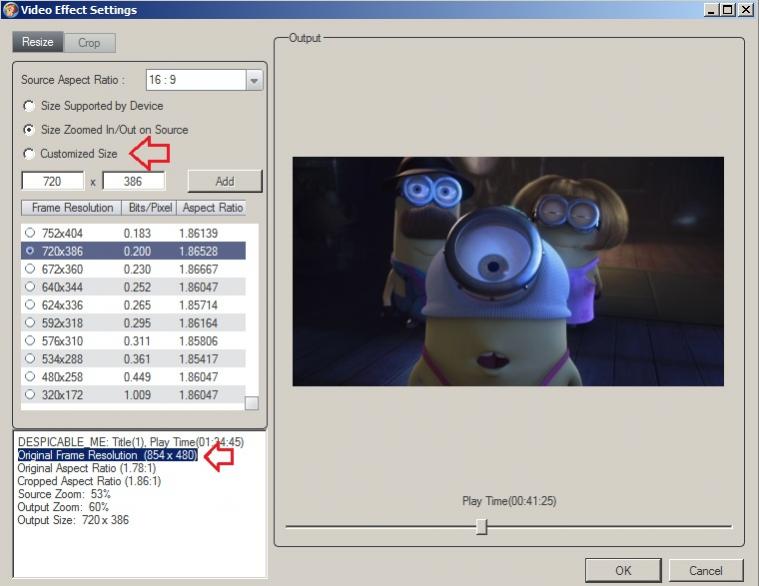Click the Video Effect Settings title icon
Viewport: 759px width, 586px height.
(x=10, y=10)
